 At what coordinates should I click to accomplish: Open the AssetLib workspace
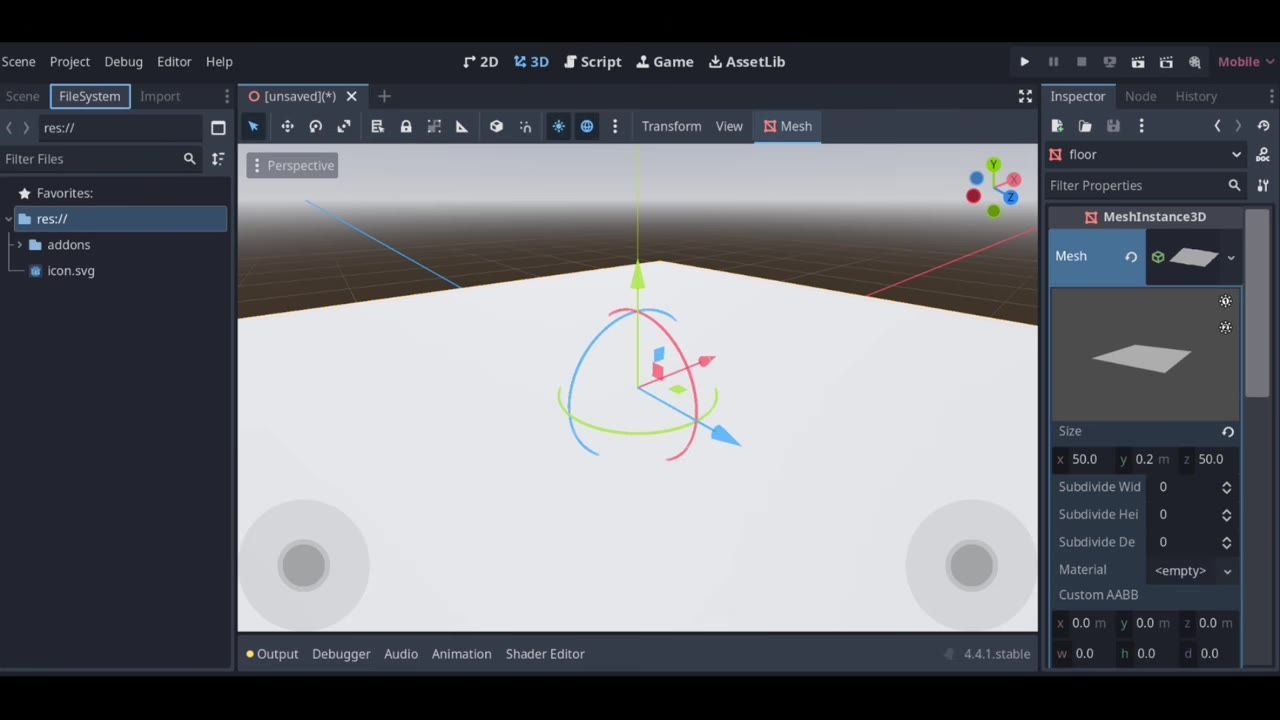coord(747,62)
